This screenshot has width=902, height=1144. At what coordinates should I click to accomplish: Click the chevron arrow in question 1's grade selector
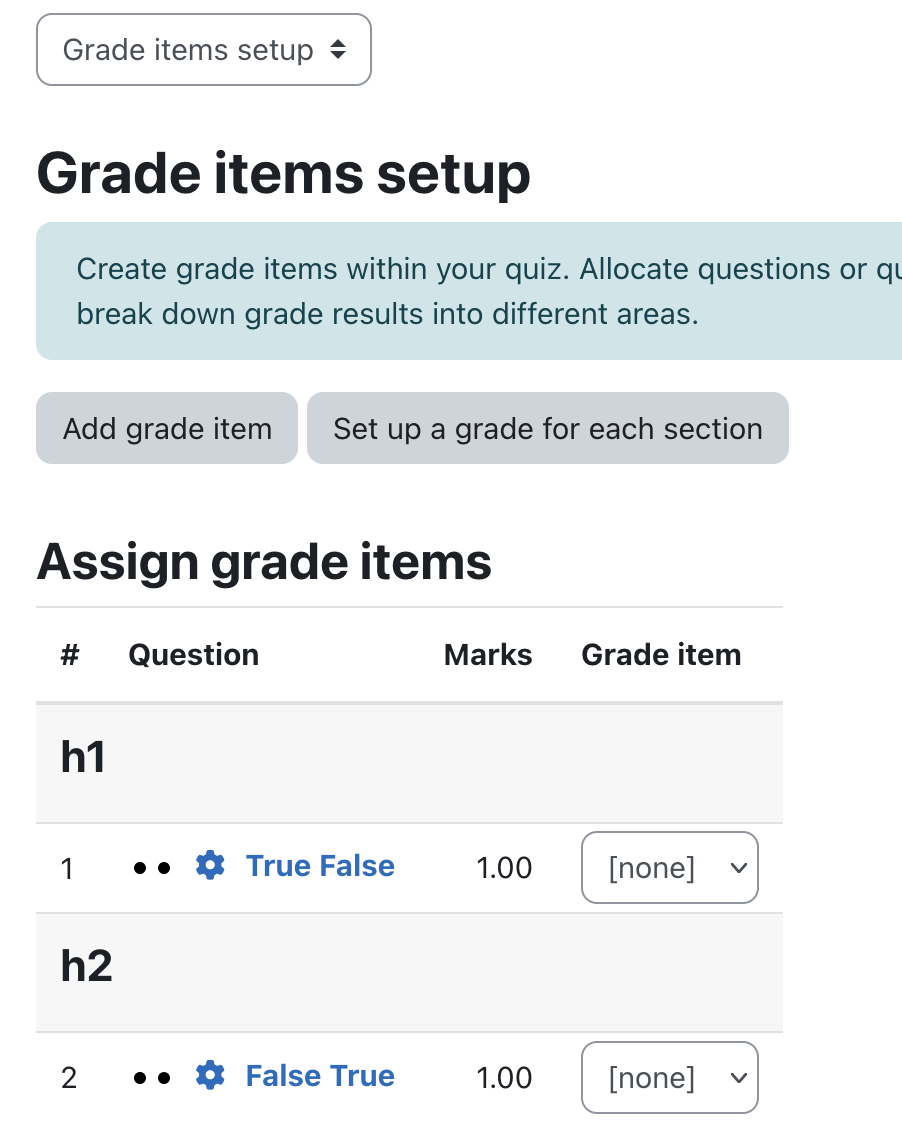click(x=739, y=868)
